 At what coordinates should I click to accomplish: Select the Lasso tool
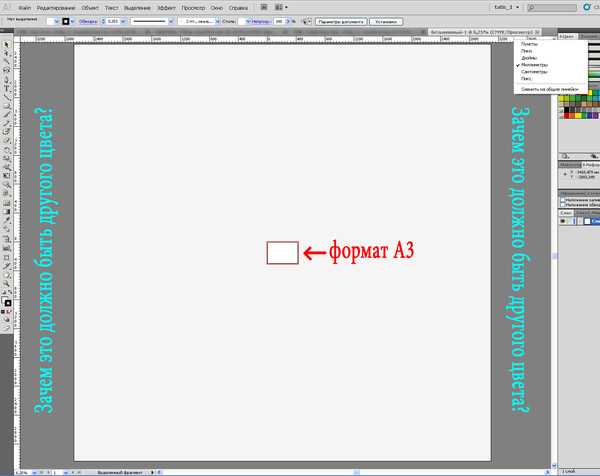click(7, 70)
